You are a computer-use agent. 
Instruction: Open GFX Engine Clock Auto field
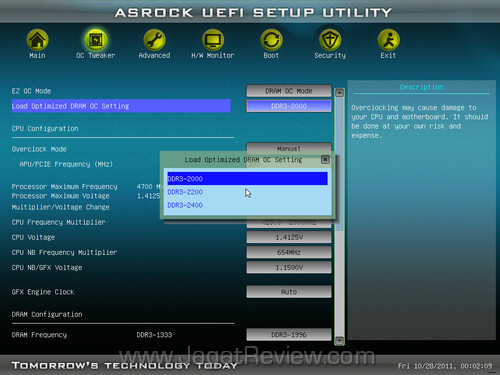289,292
